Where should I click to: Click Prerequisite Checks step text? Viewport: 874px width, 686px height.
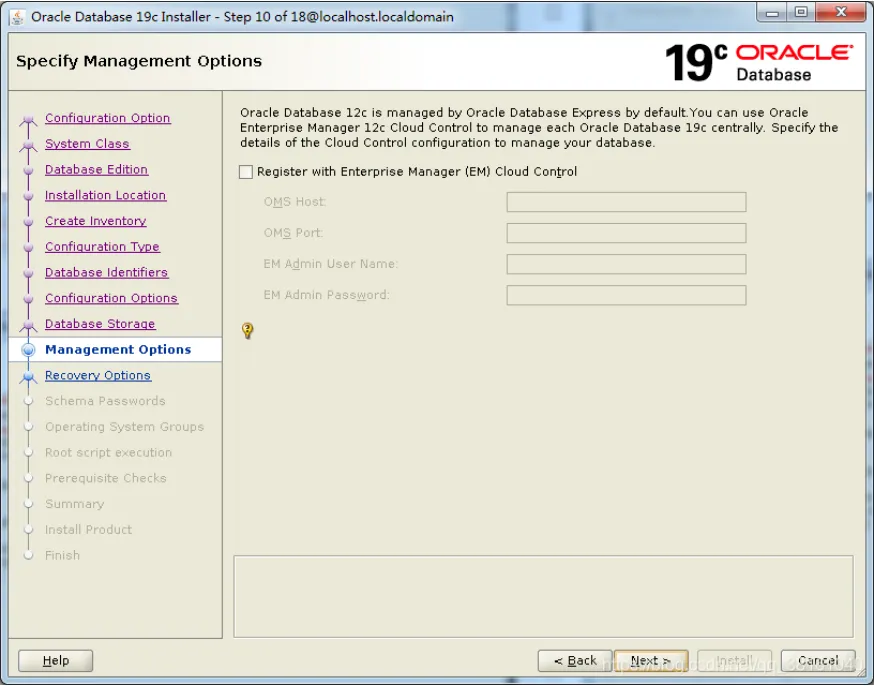tap(105, 478)
